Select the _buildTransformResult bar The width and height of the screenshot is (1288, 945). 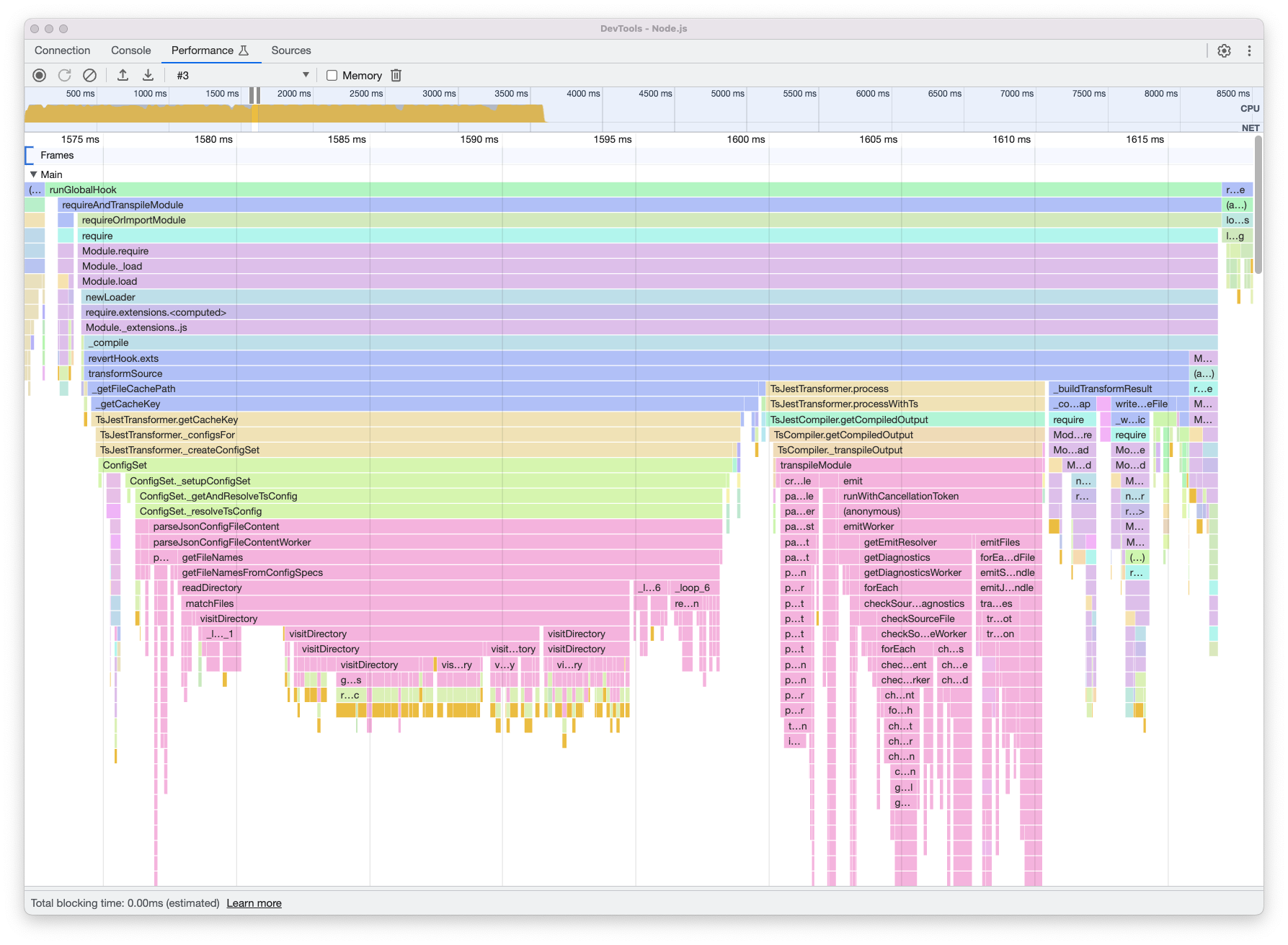pyautogui.click(x=1119, y=389)
